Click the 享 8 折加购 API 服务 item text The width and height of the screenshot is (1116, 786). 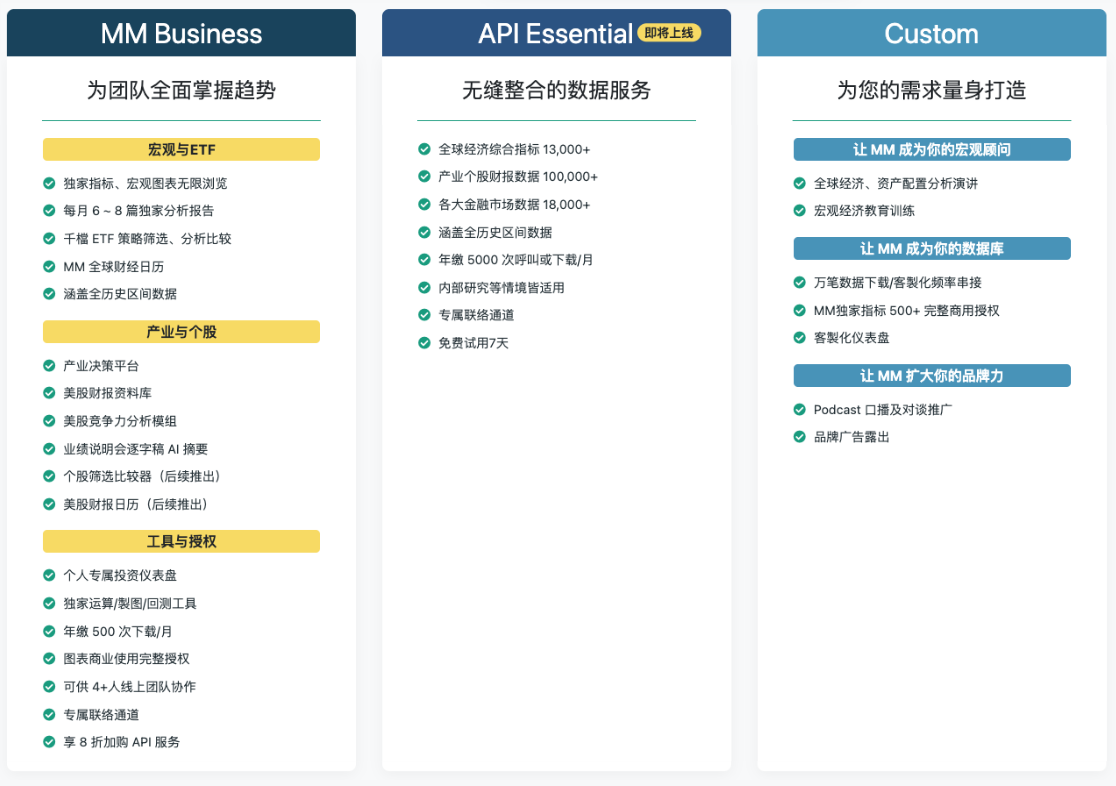coord(122,742)
